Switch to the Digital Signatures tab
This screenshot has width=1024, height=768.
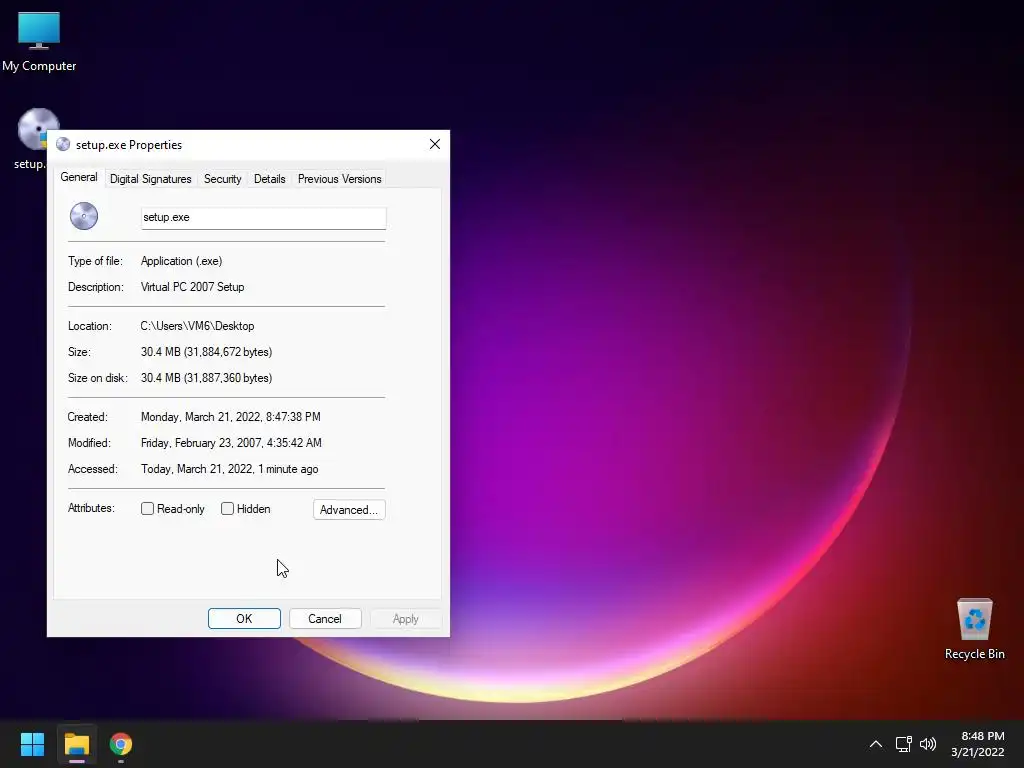point(150,179)
